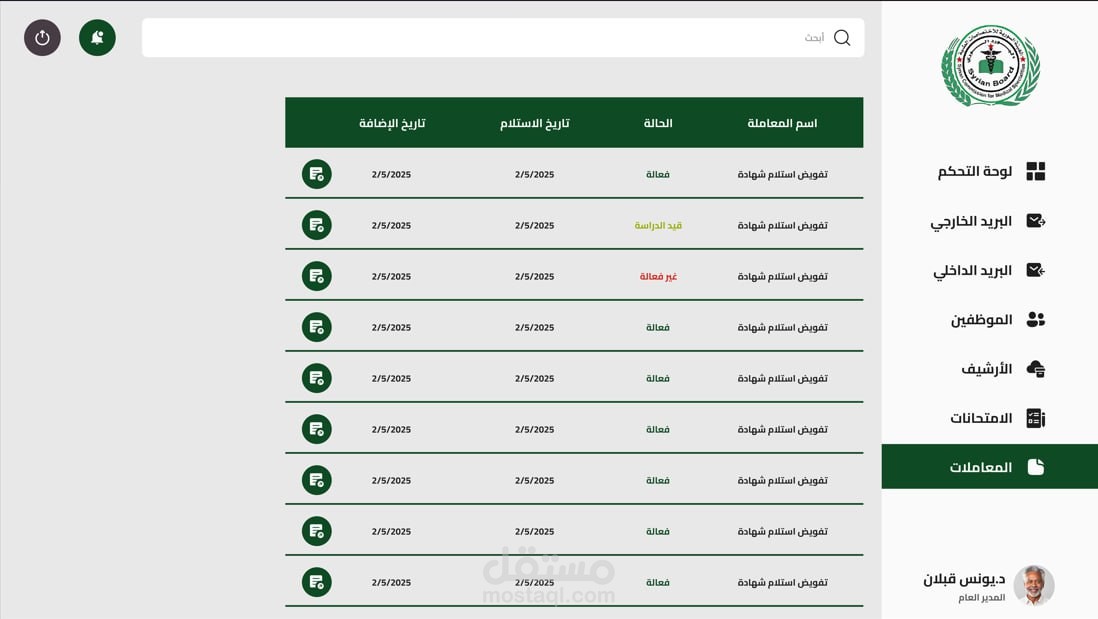Click the red غير فعالة status label
Image resolution: width=1098 pixels, height=619 pixels.
pyautogui.click(x=658, y=276)
